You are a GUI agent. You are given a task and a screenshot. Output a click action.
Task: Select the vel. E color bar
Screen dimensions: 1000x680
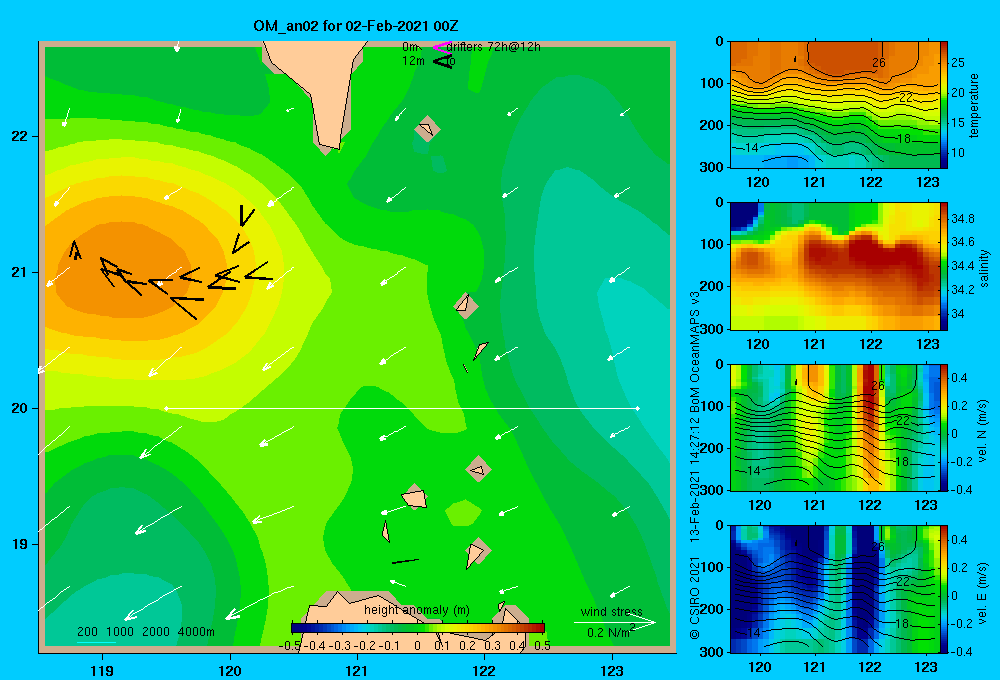[944, 589]
